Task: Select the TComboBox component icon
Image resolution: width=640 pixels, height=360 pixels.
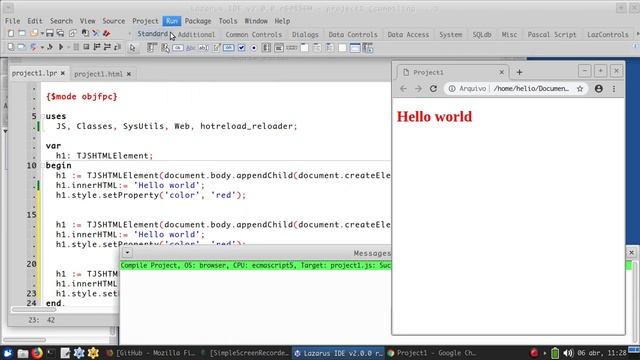Action: point(279,48)
